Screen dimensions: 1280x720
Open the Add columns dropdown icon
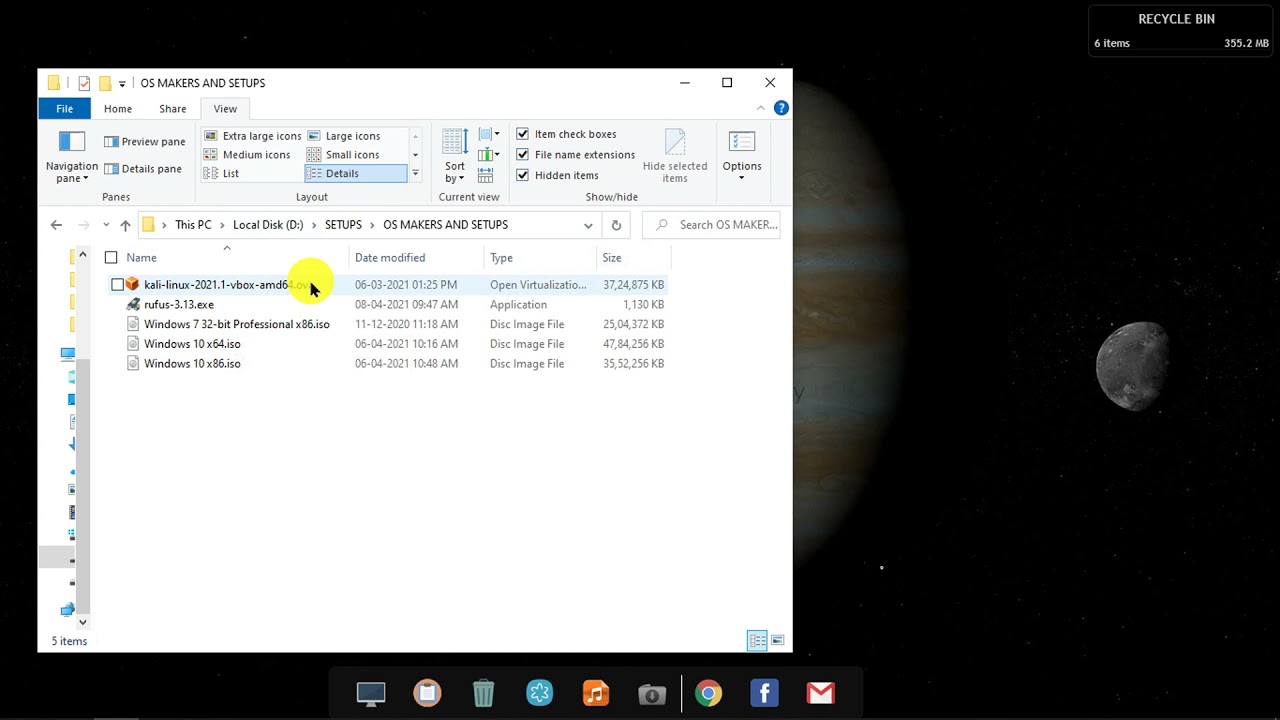[x=489, y=155]
